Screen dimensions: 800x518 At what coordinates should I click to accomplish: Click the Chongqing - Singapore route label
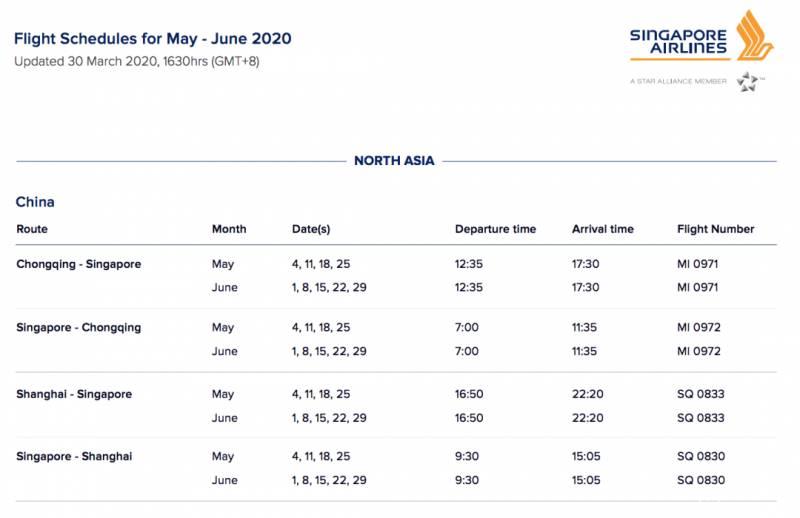click(x=79, y=265)
